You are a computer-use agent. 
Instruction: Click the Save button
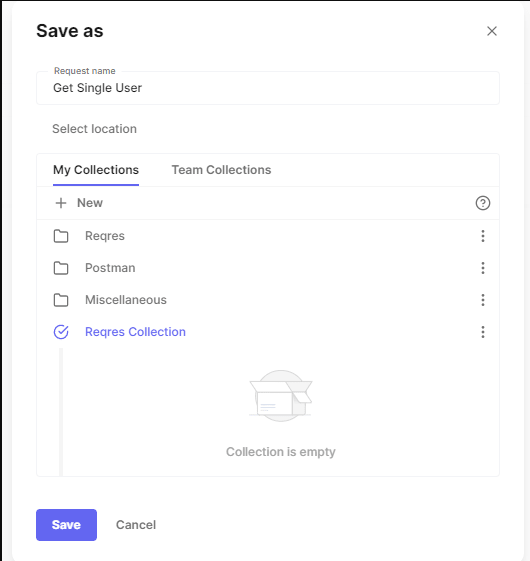point(66,525)
